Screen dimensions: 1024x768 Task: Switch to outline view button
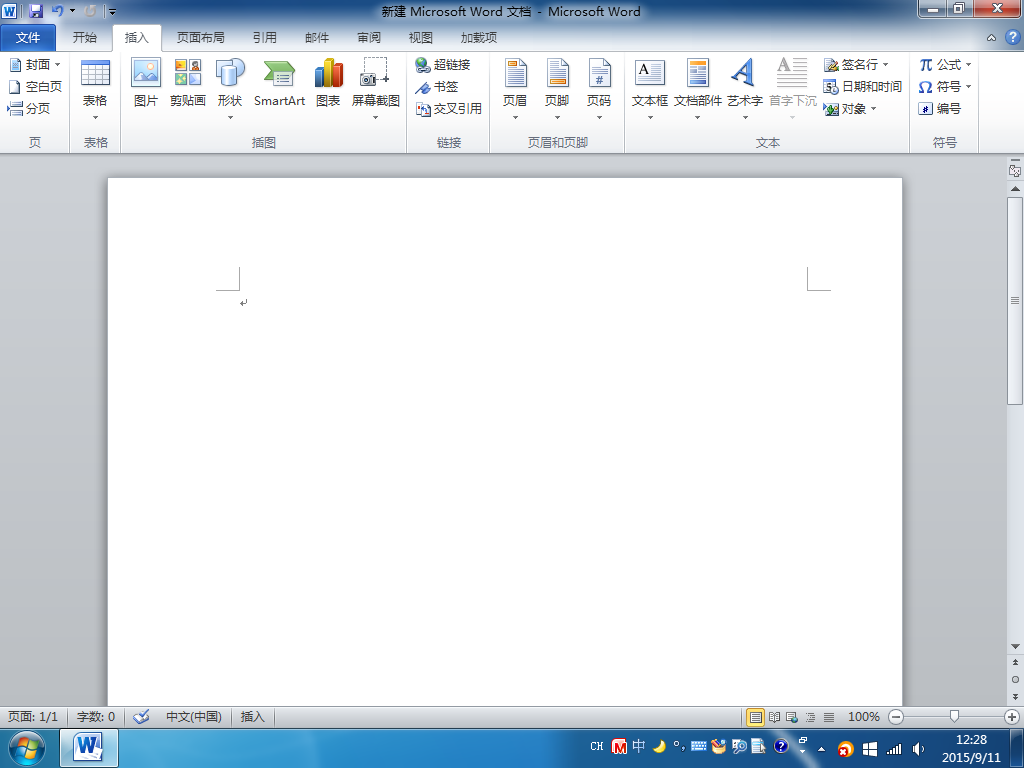(x=810, y=717)
